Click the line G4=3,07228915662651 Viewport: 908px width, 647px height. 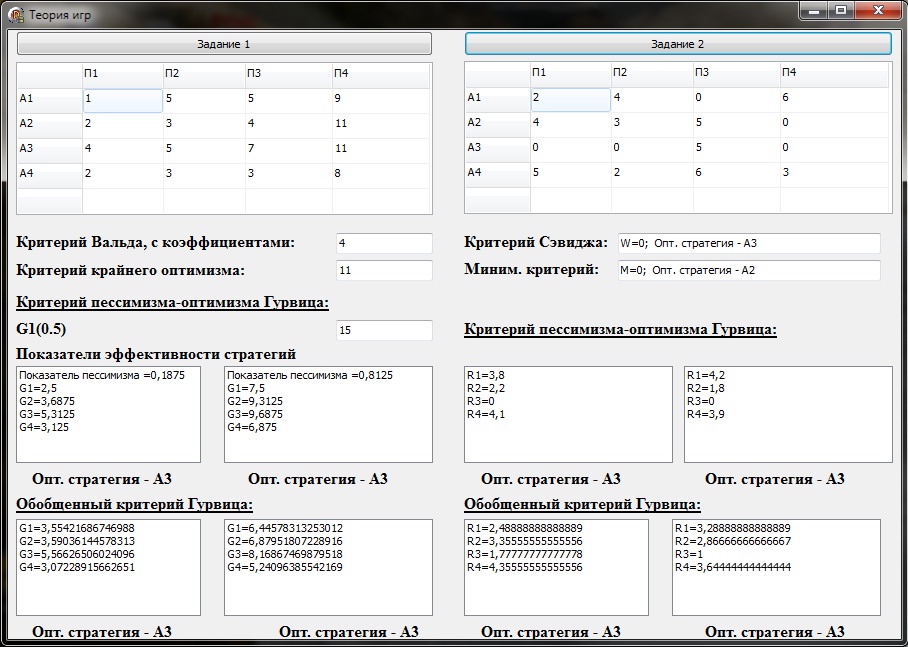[x=77, y=567]
